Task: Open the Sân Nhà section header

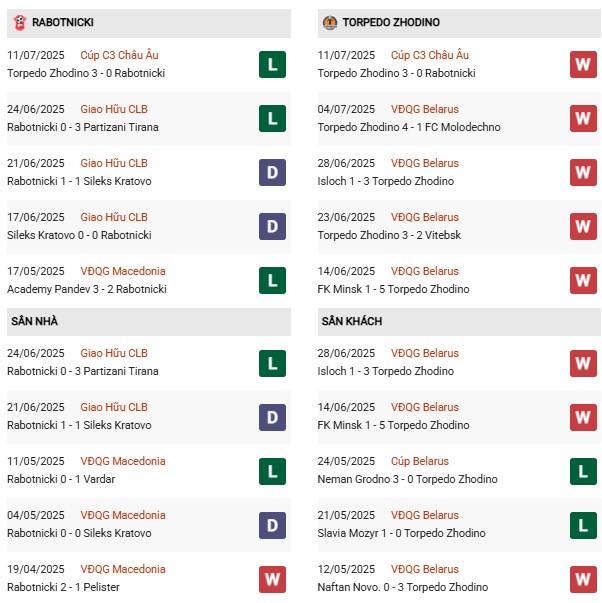Action: (35, 321)
